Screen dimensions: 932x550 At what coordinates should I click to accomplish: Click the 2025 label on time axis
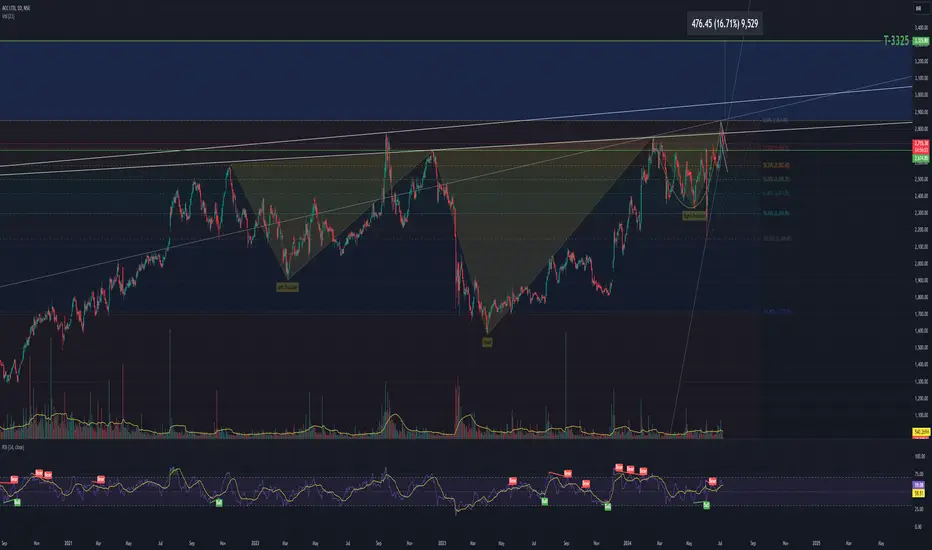[x=816, y=543]
